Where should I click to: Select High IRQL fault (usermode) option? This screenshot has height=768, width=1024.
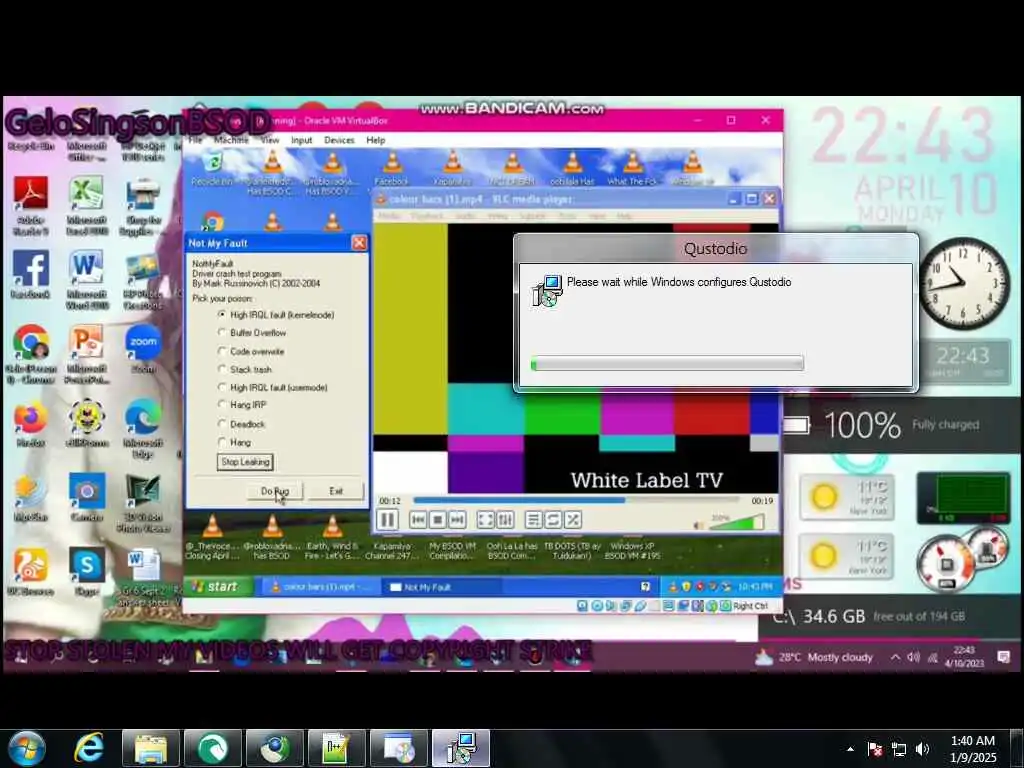click(273, 387)
